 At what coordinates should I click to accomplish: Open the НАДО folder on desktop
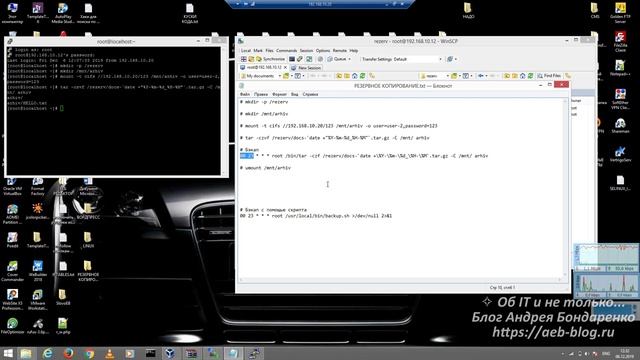pyautogui.click(x=468, y=11)
